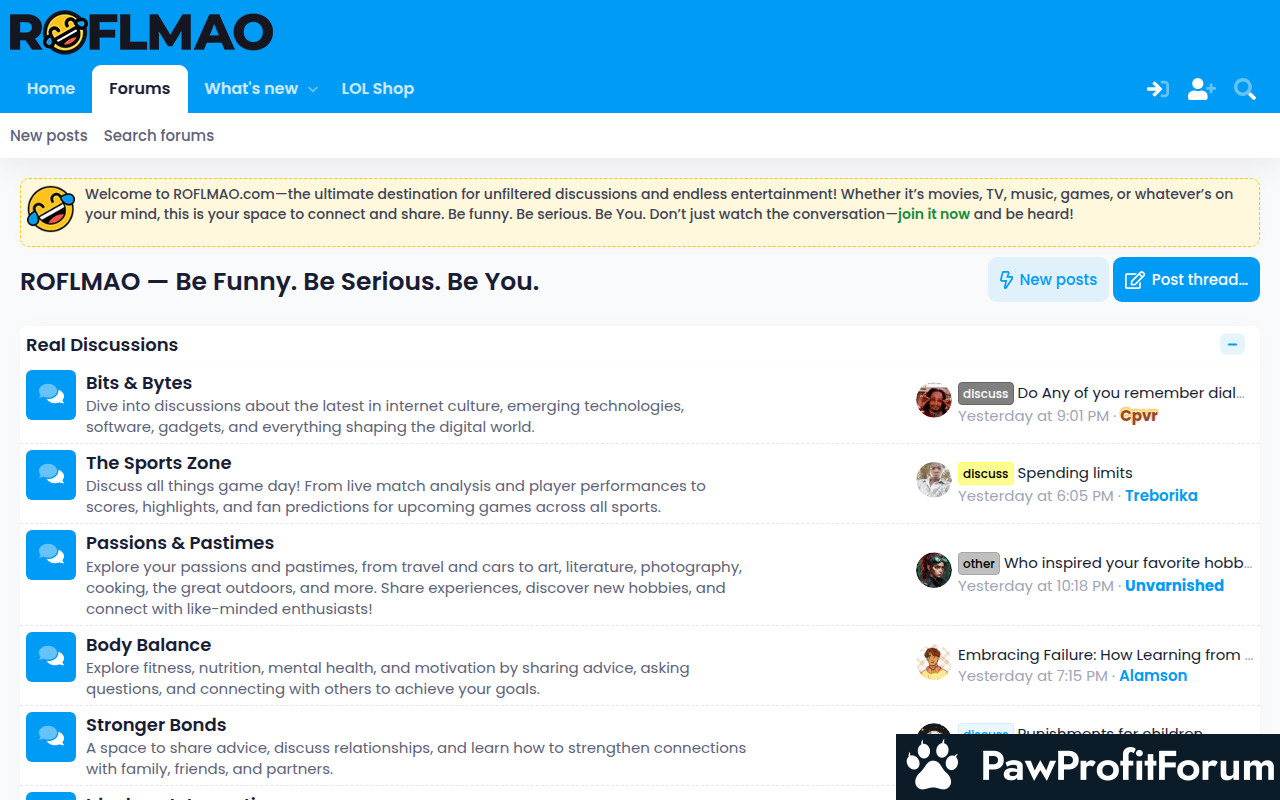Collapse the Real Discussions category
The height and width of the screenshot is (800, 1280).
point(1232,344)
